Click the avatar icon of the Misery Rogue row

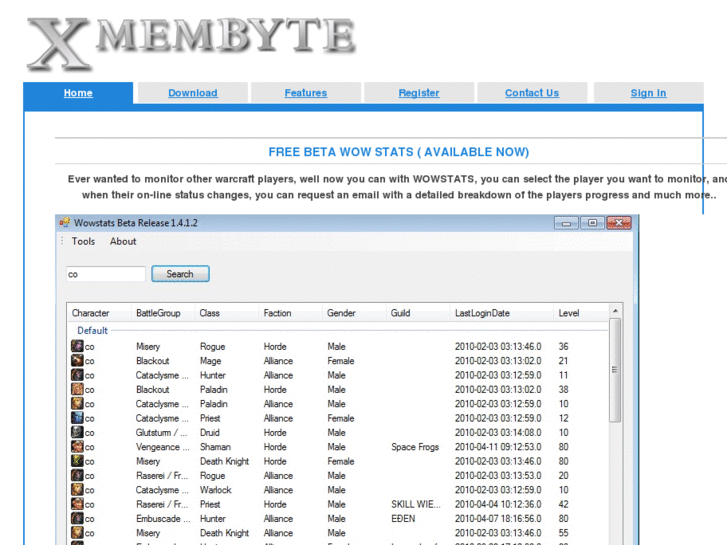(77, 346)
